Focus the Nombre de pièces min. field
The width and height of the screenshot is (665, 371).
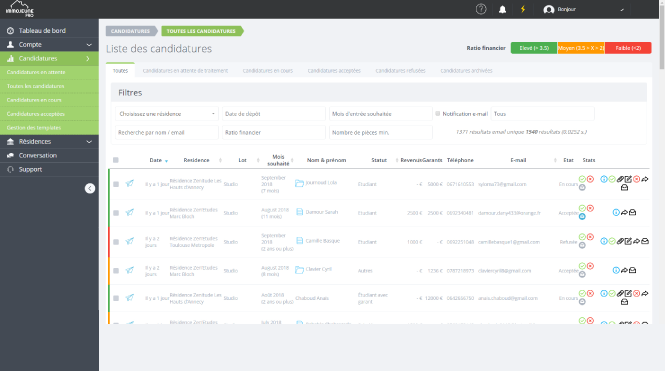(x=381, y=132)
